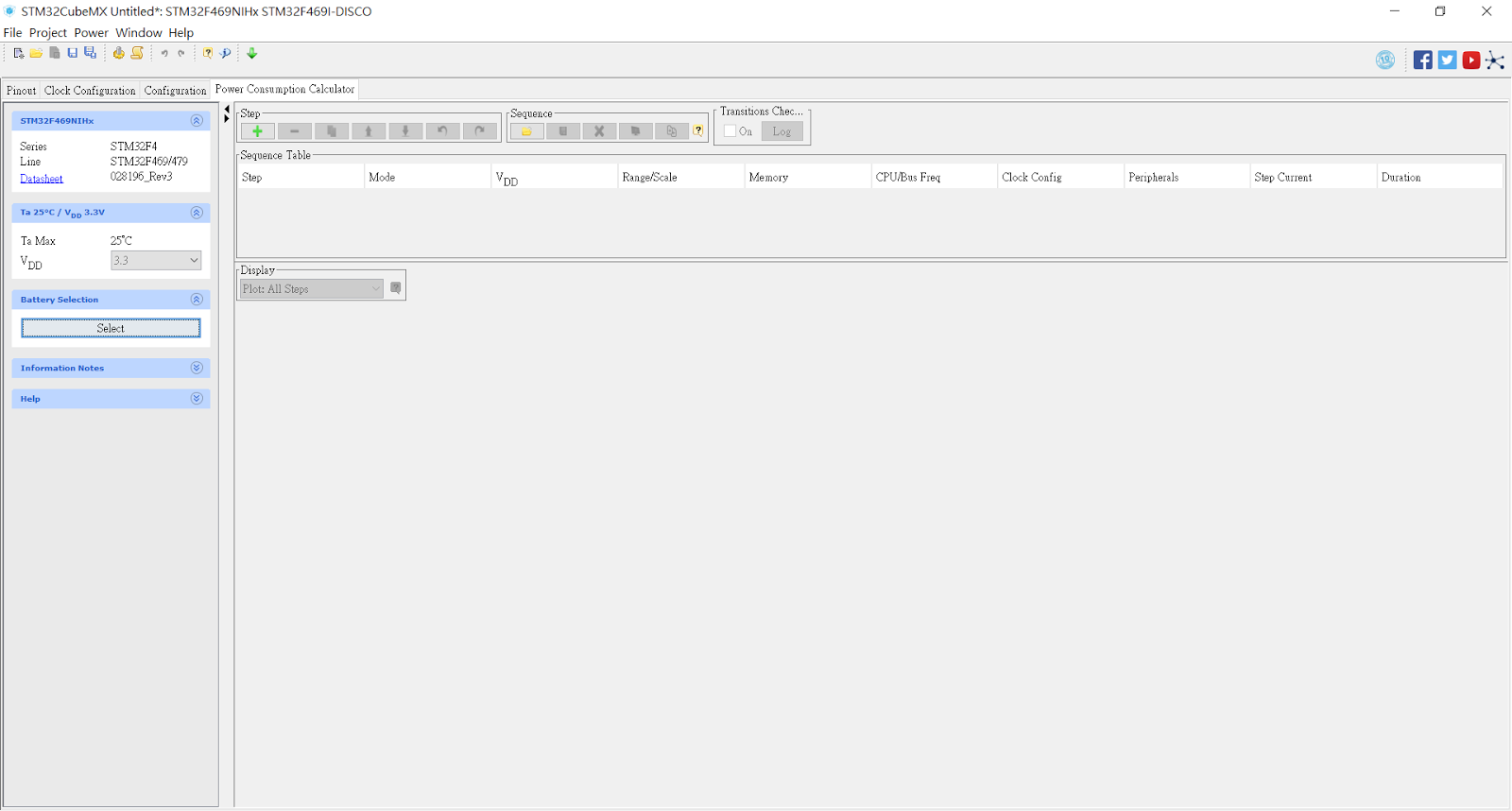Click the ST community star icon
1512x811 pixels.
[x=1495, y=60]
